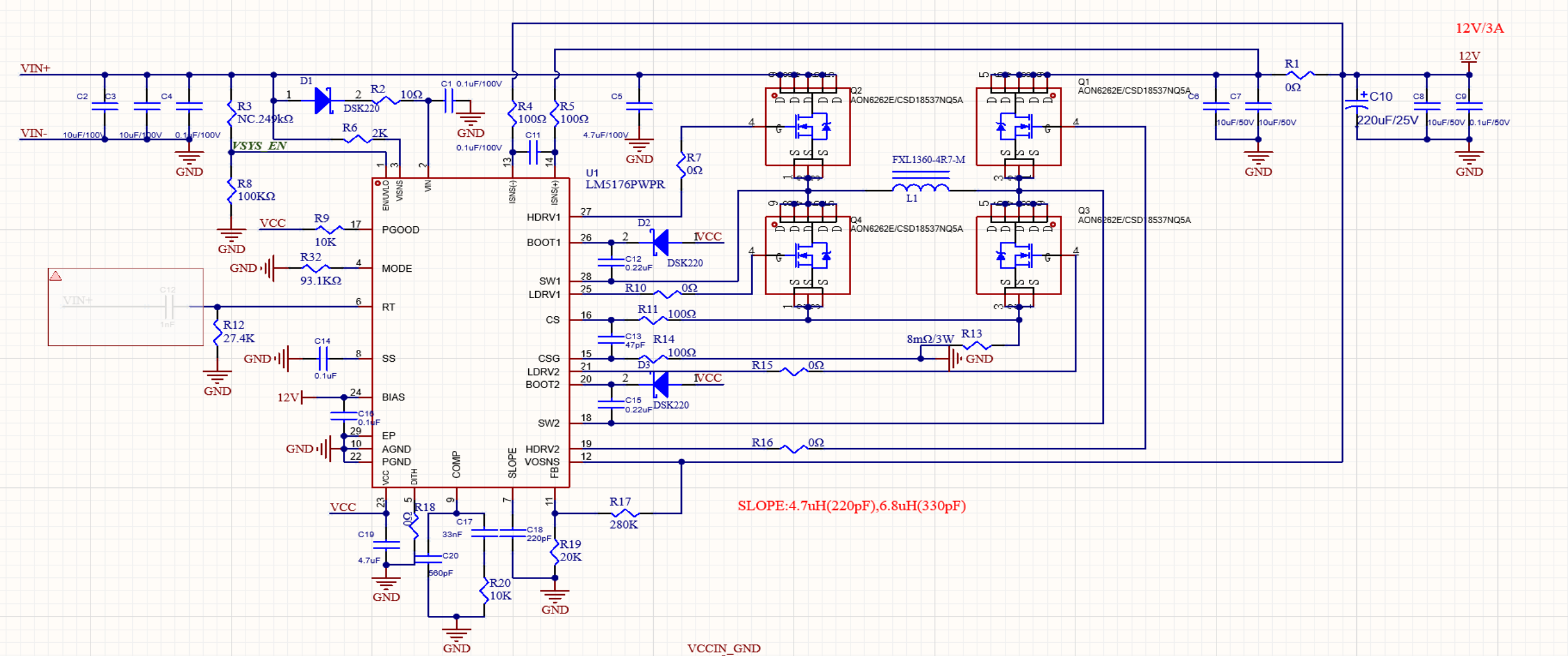The width and height of the screenshot is (1568, 656).
Task: Select the R1 0Ω resistor
Action: 1299,75
